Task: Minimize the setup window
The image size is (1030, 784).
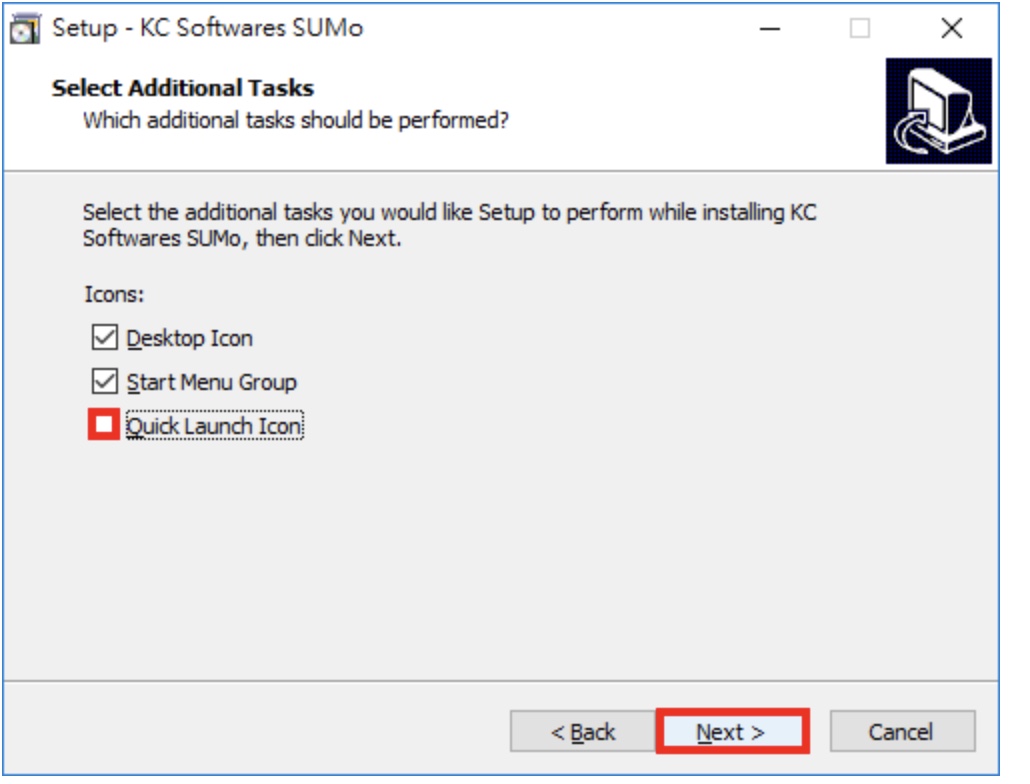Action: [x=770, y=28]
